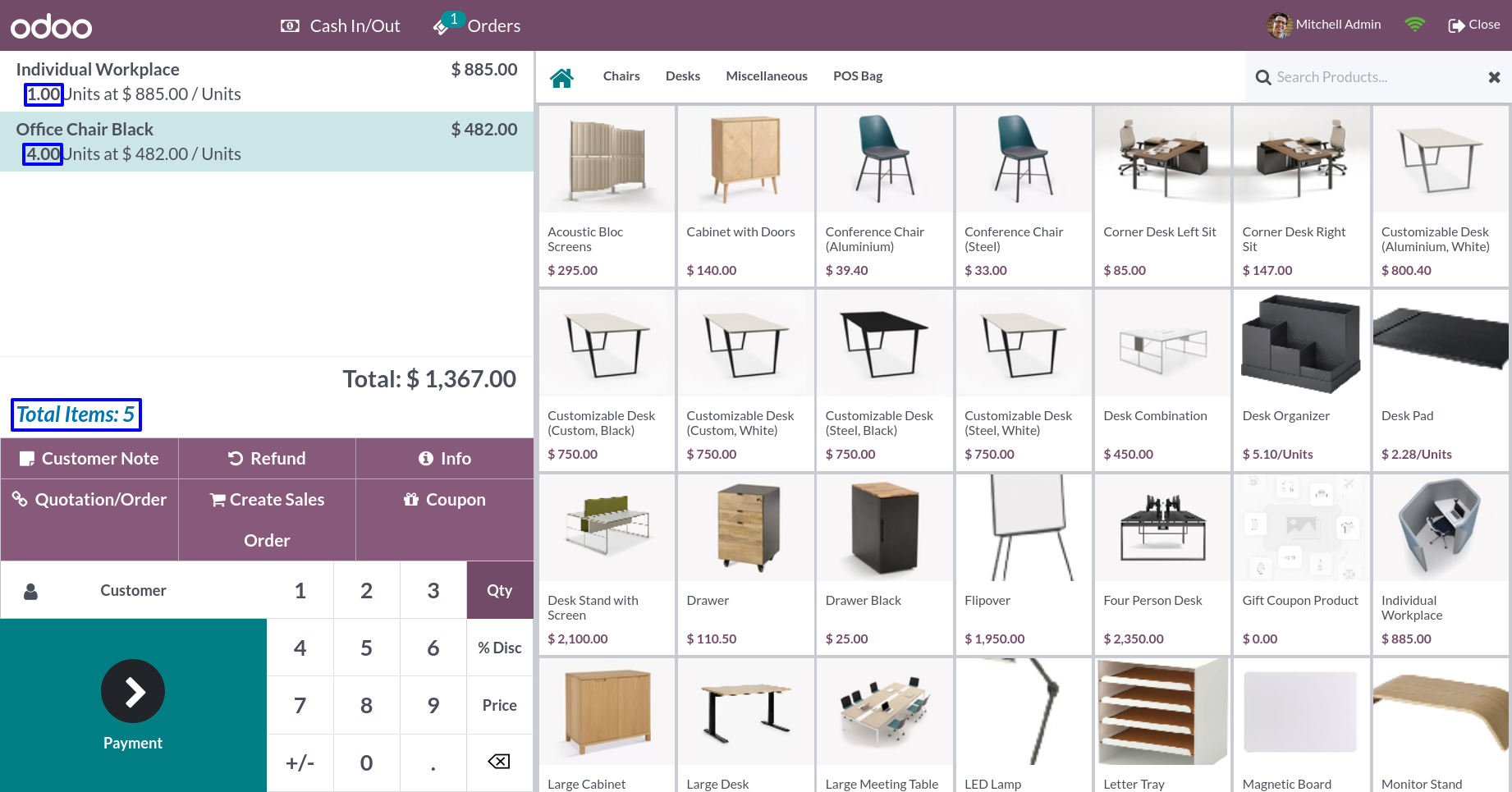Add Large Desk product
The width and height of the screenshot is (1512, 792).
(745, 725)
